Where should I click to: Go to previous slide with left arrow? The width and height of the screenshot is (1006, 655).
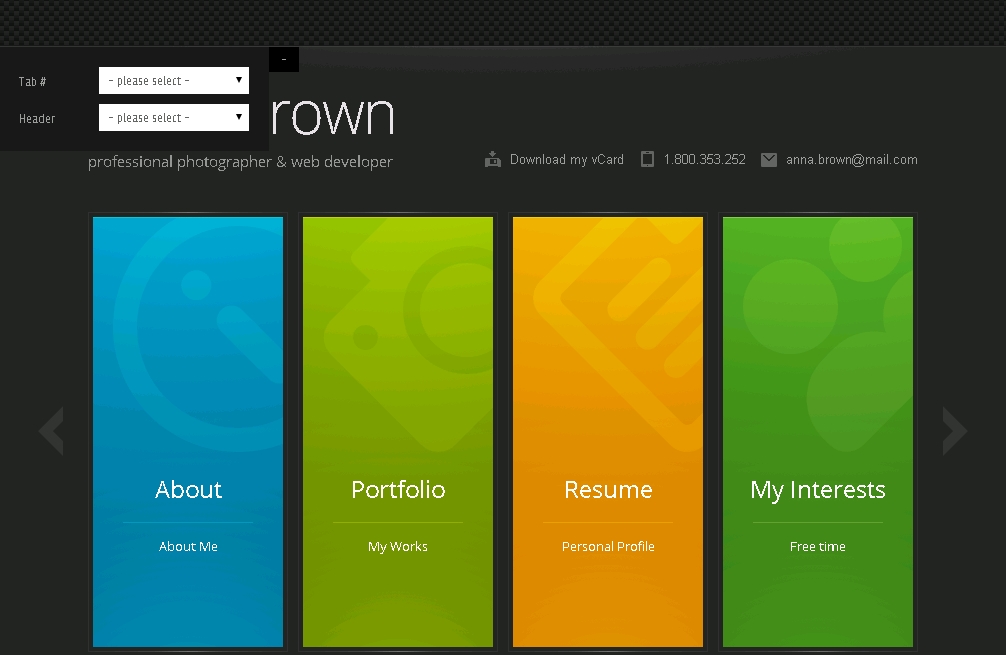click(x=51, y=431)
